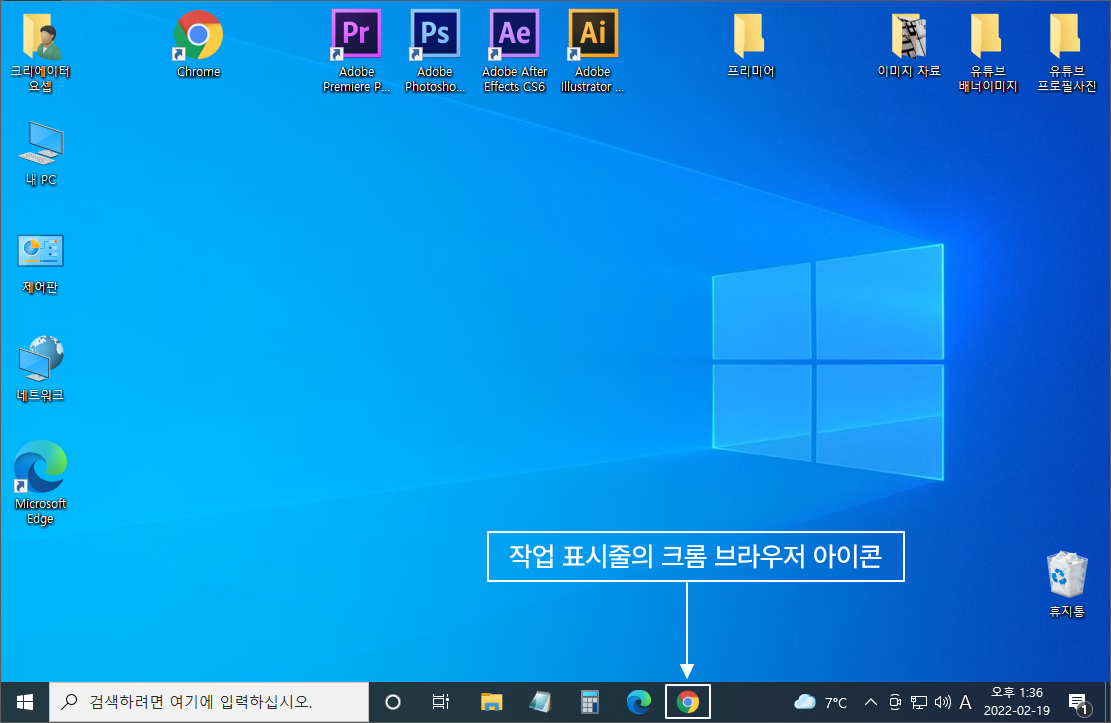Open Calculator from the taskbar
The height and width of the screenshot is (723, 1111).
(590, 702)
